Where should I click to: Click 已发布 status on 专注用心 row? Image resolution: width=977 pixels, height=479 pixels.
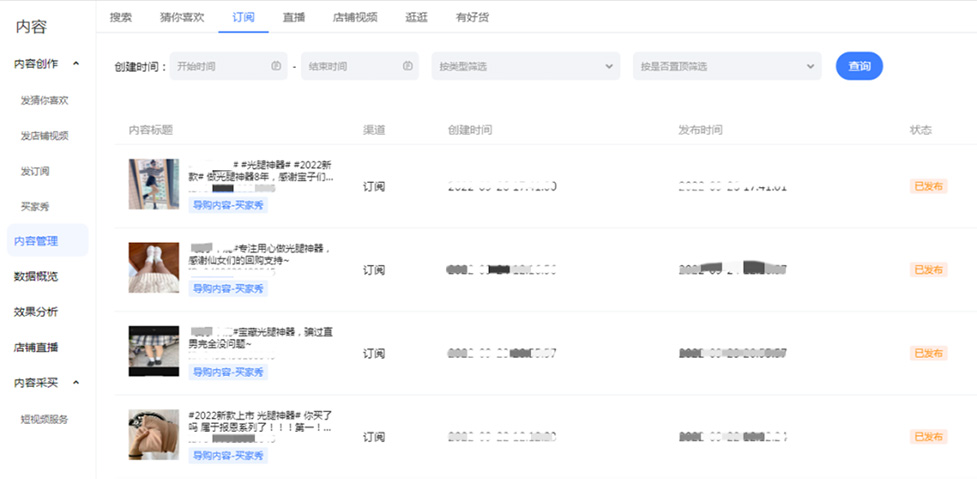tap(928, 270)
